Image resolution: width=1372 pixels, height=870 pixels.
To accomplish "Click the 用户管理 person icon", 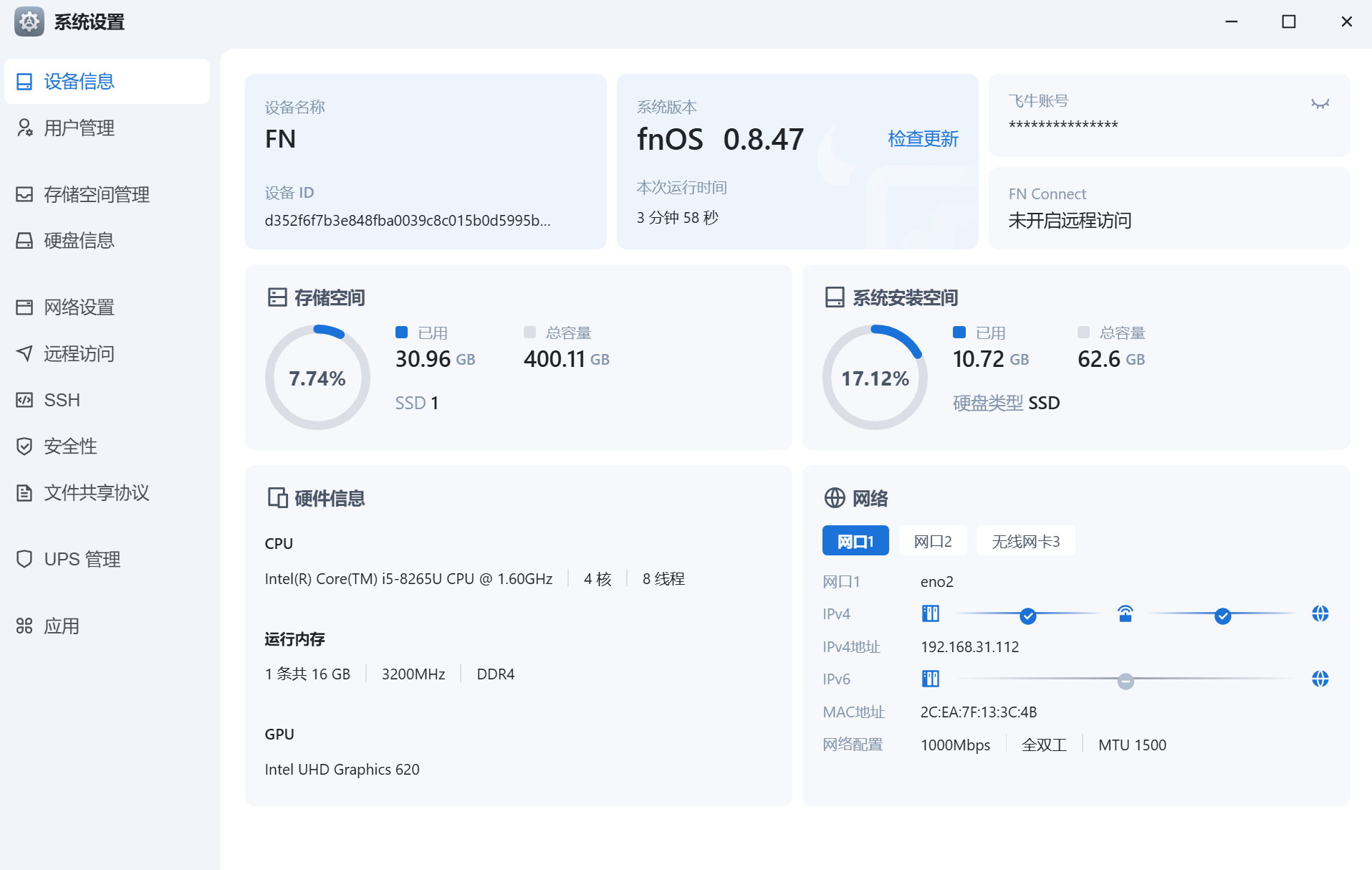I will (24, 128).
